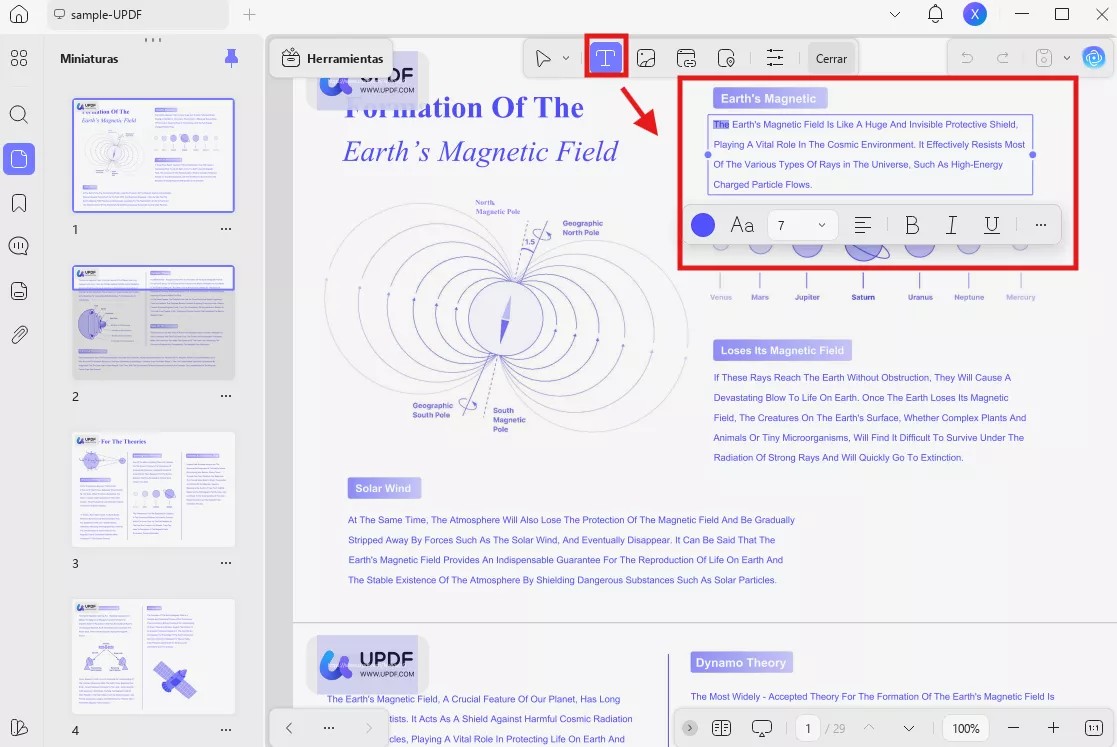Open options menu for page 2 thumbnail
This screenshot has height=747, width=1117.
226,396
